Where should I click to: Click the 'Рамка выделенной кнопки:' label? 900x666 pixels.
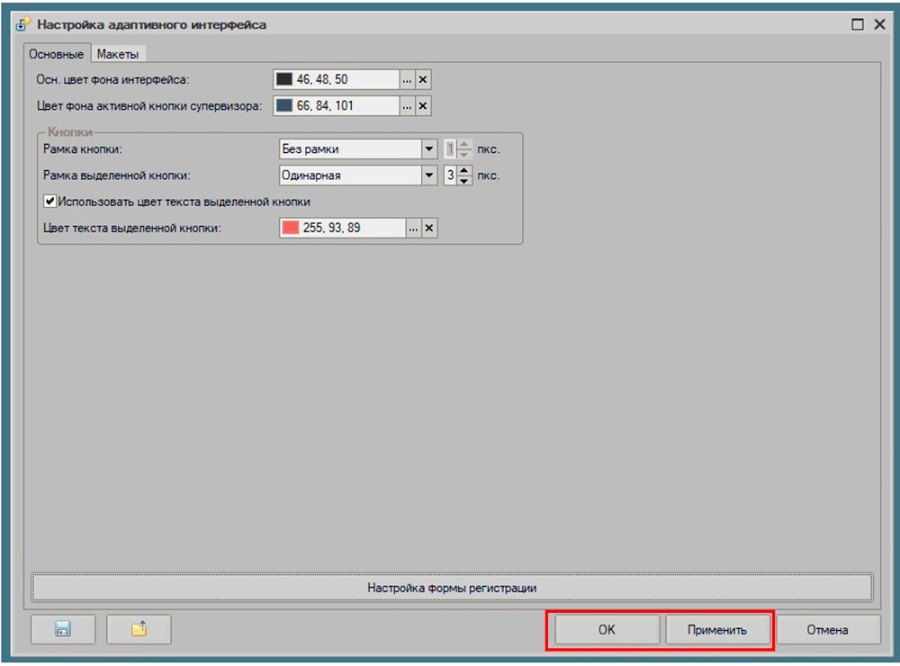[117, 175]
